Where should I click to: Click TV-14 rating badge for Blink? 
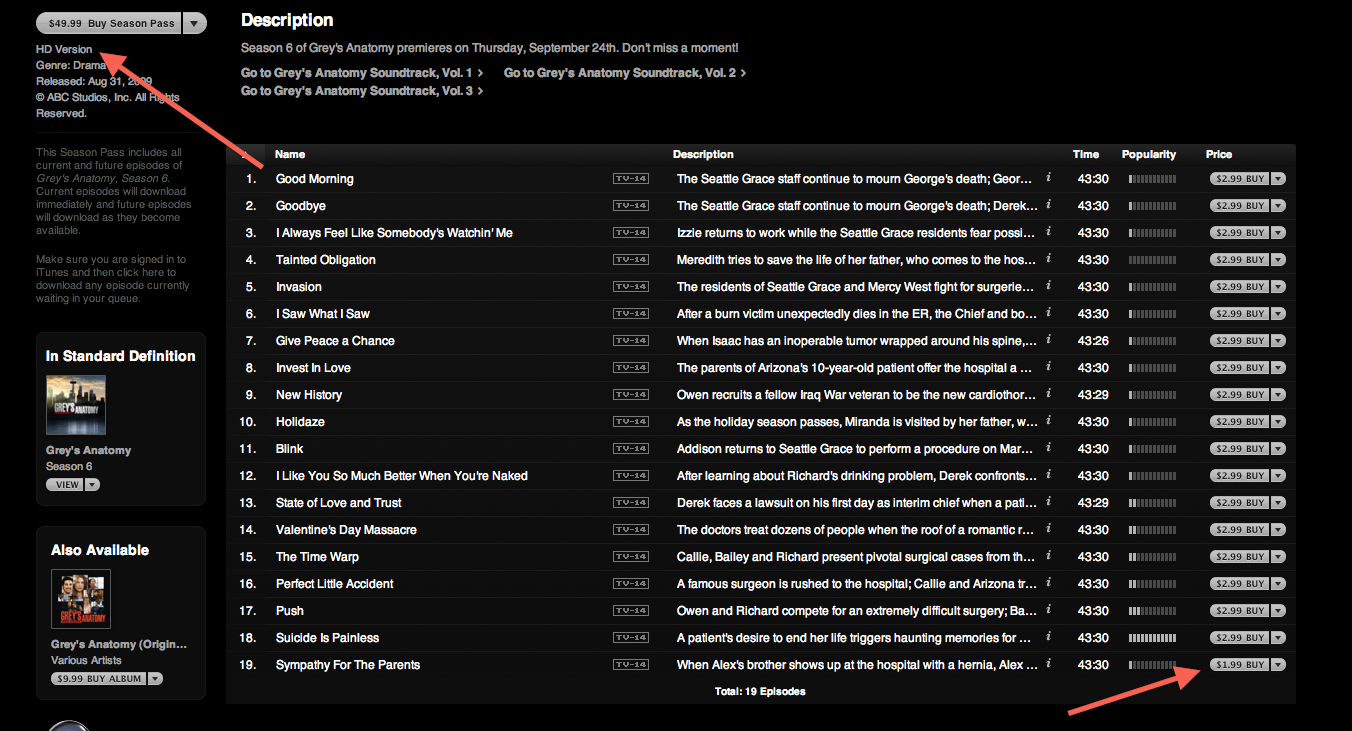pyautogui.click(x=631, y=449)
